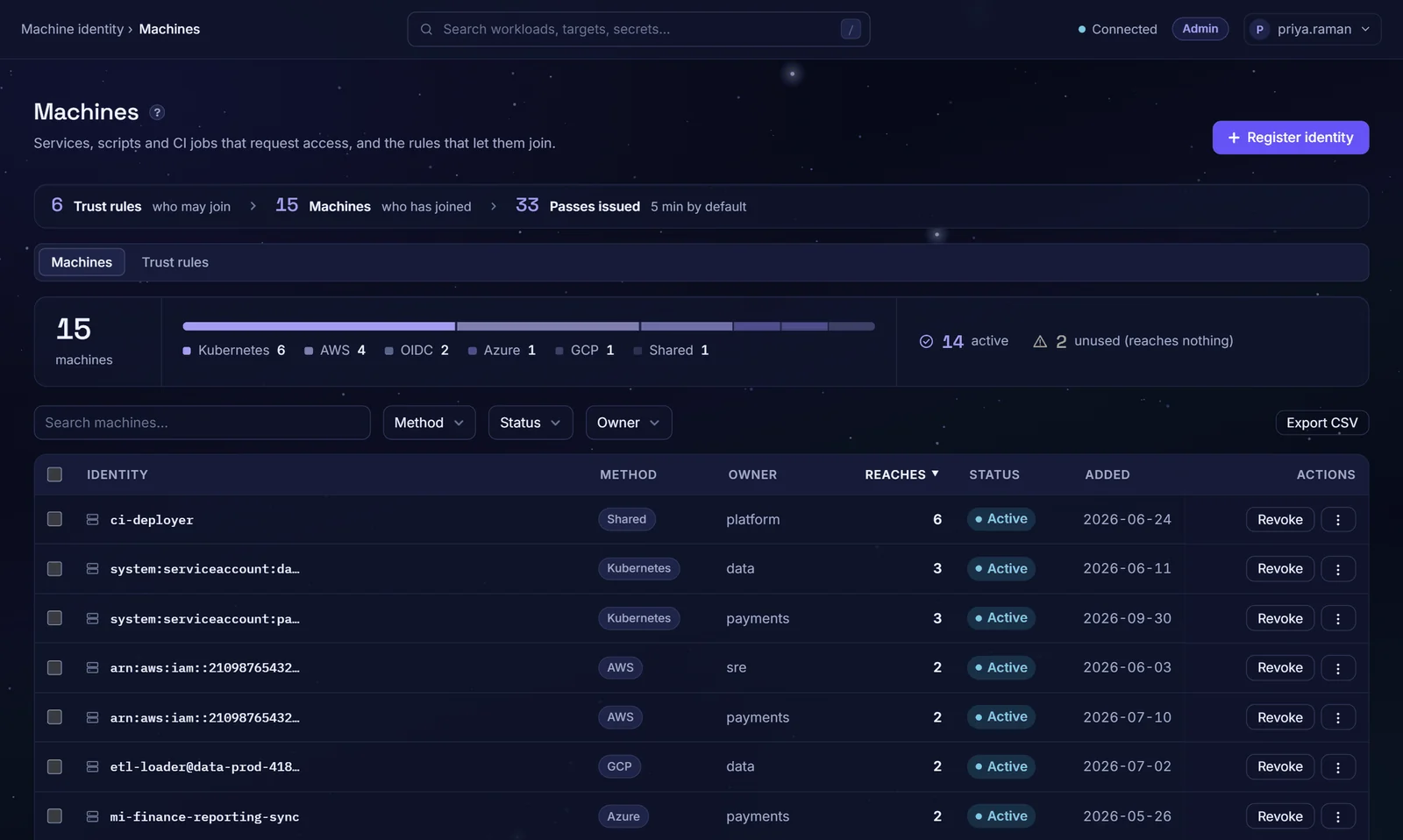This screenshot has width=1403, height=840.
Task: Expand the priya.raman account menu
Action: point(1312,29)
